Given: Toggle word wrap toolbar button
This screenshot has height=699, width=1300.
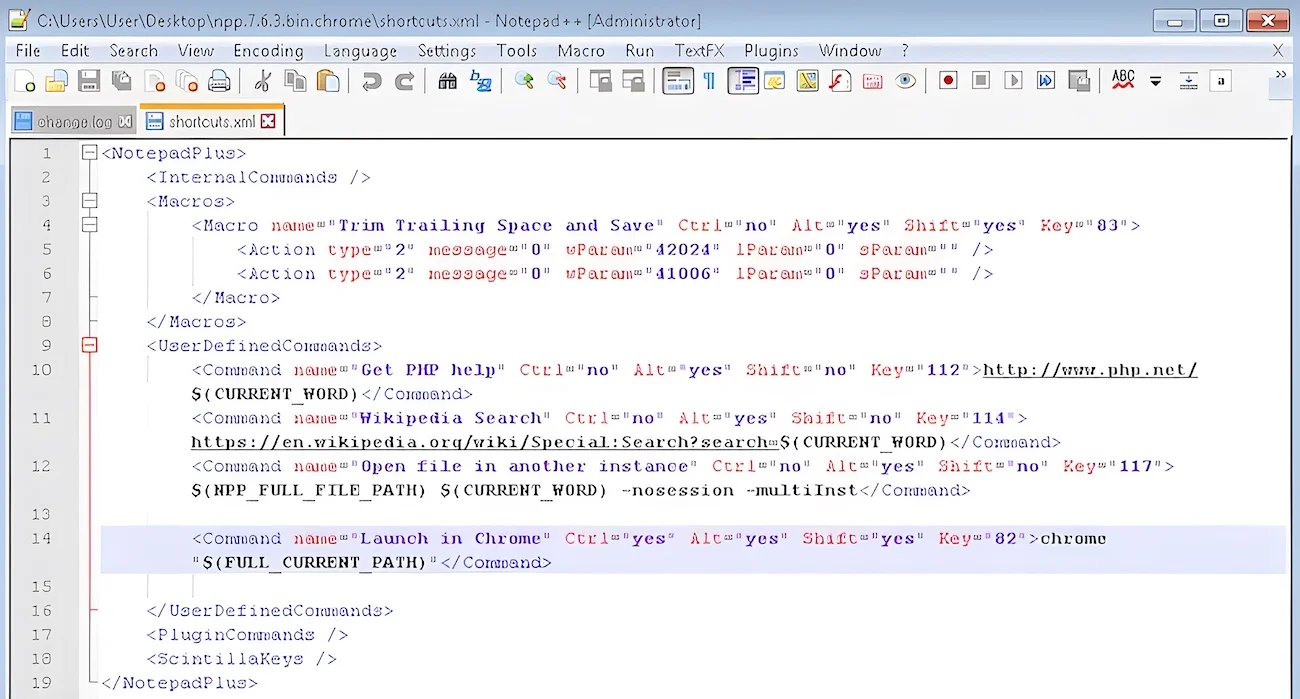Looking at the screenshot, I should tap(678, 81).
